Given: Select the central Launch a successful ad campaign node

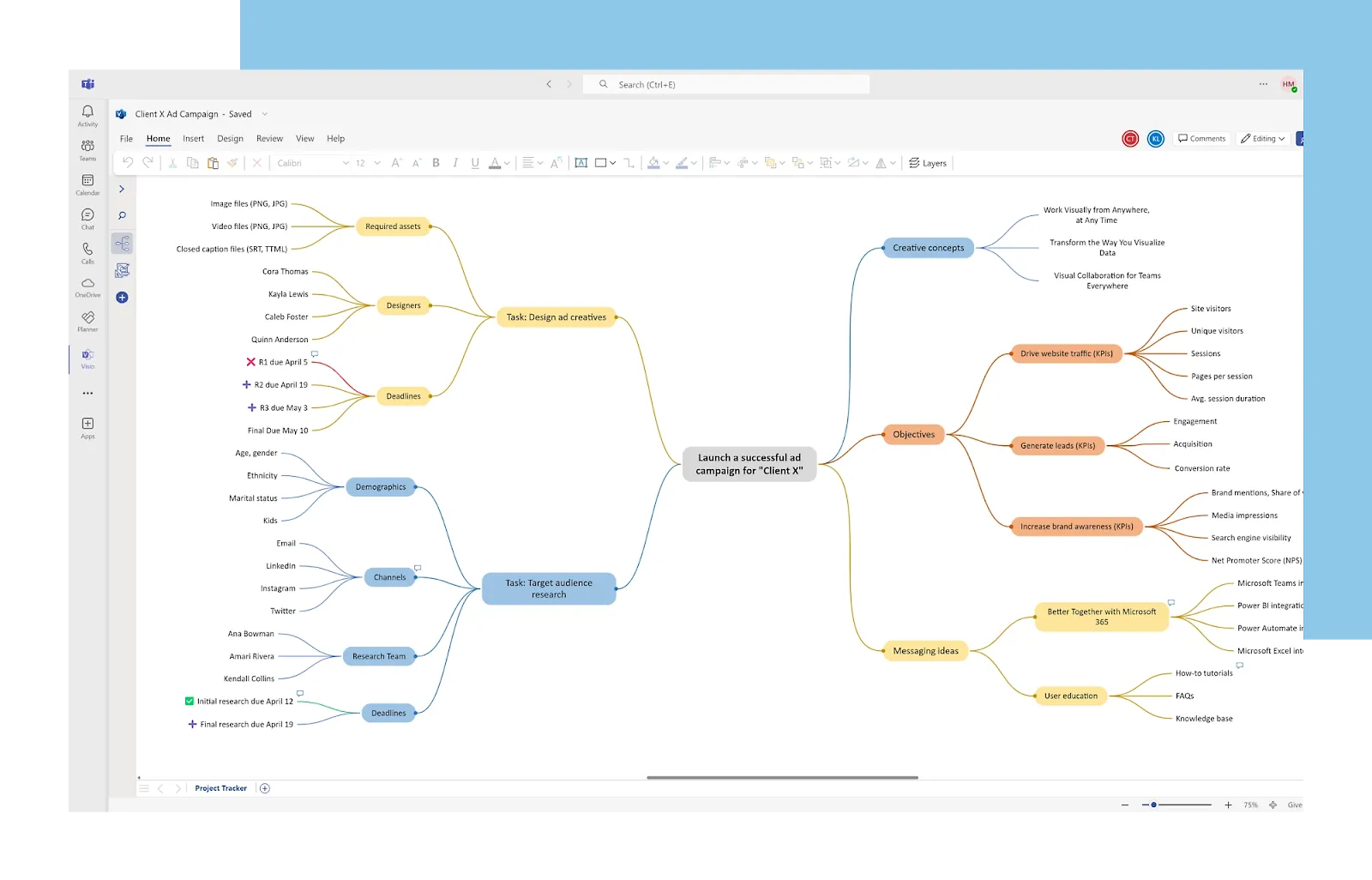Looking at the screenshot, I should [749, 464].
